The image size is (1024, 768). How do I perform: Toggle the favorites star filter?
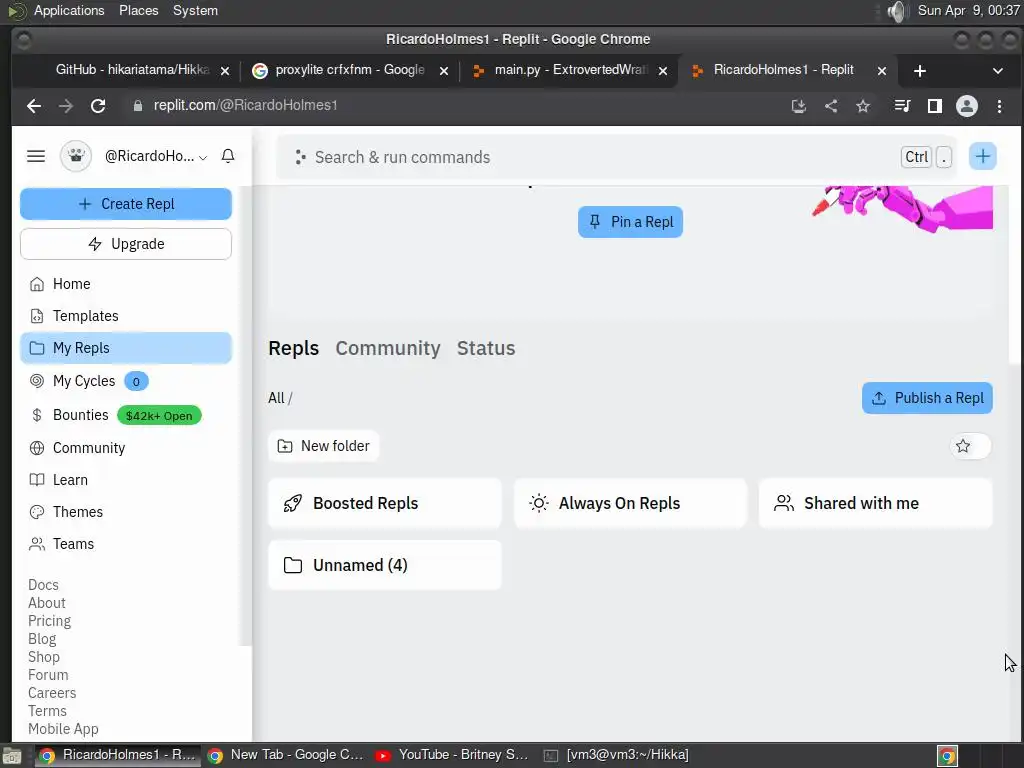click(970, 446)
